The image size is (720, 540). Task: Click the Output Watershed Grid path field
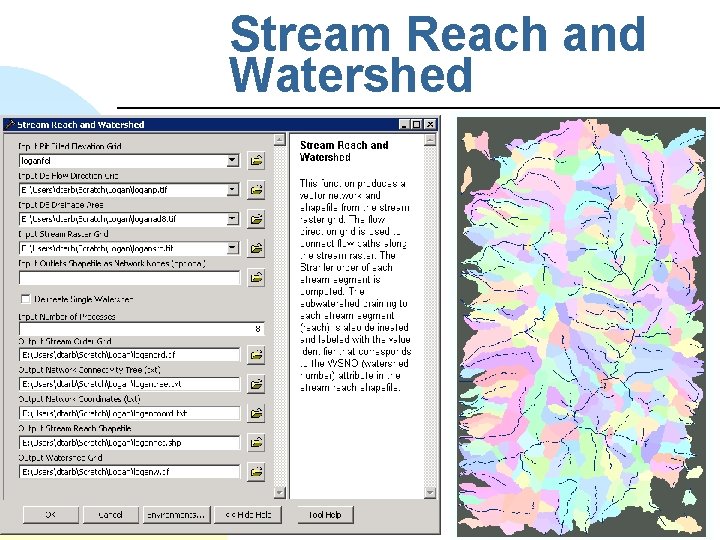click(129, 472)
